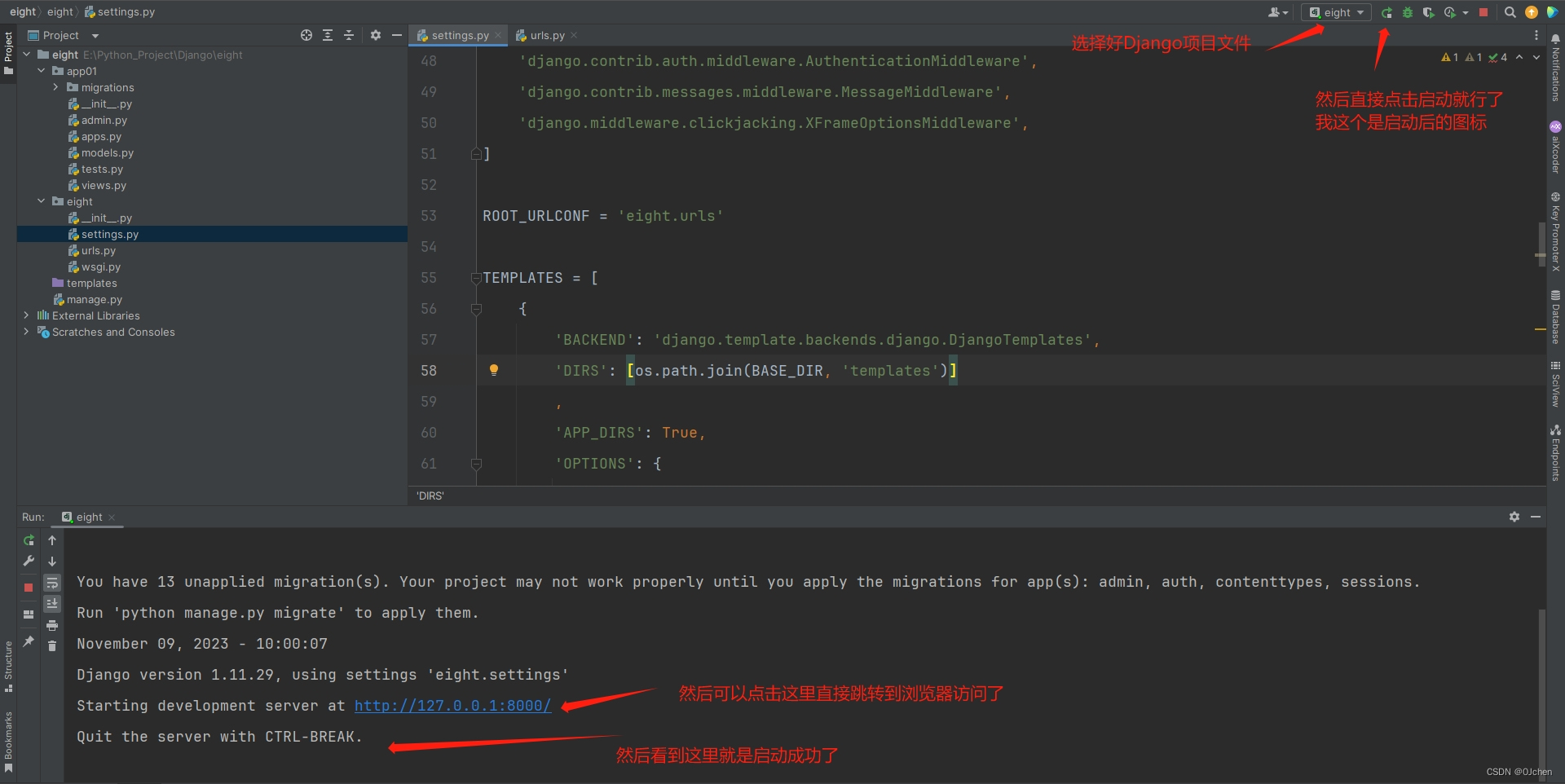Open the editor tabs more-options menu
This screenshot has width=1565, height=784.
[1536, 35]
